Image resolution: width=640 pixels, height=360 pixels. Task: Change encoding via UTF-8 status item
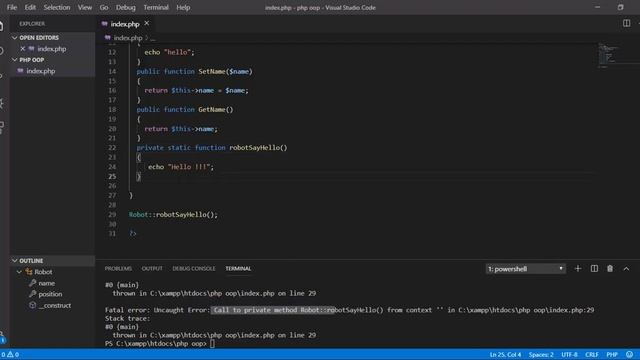(569, 354)
